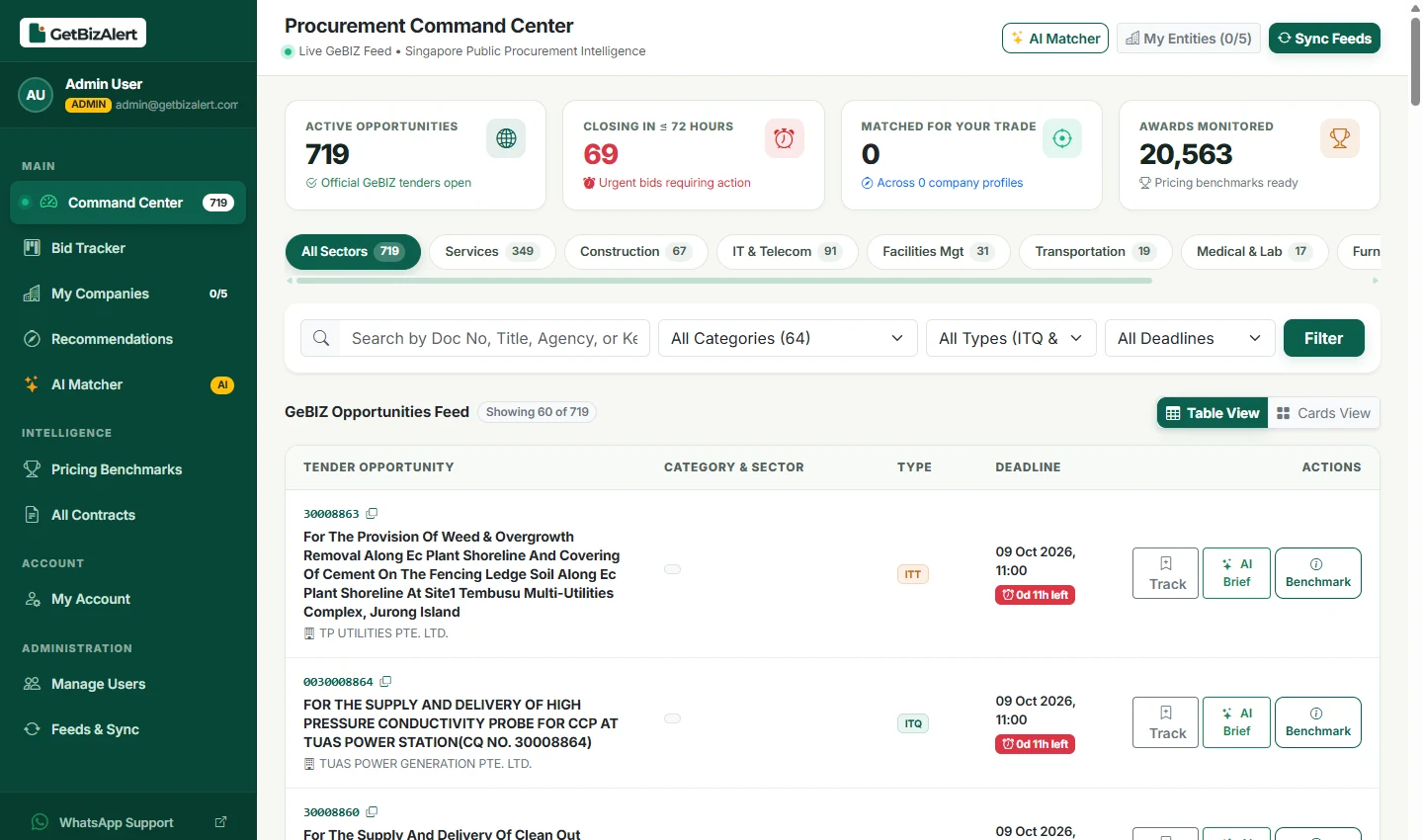
Task: Switch to Cards View
Action: [1323, 413]
